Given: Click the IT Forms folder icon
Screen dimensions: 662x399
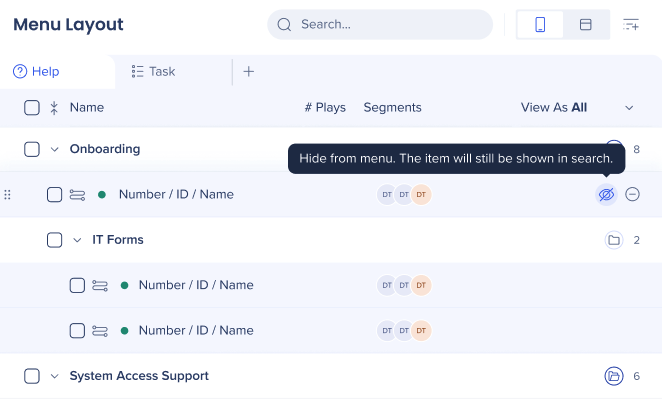Looking at the screenshot, I should 614,240.
